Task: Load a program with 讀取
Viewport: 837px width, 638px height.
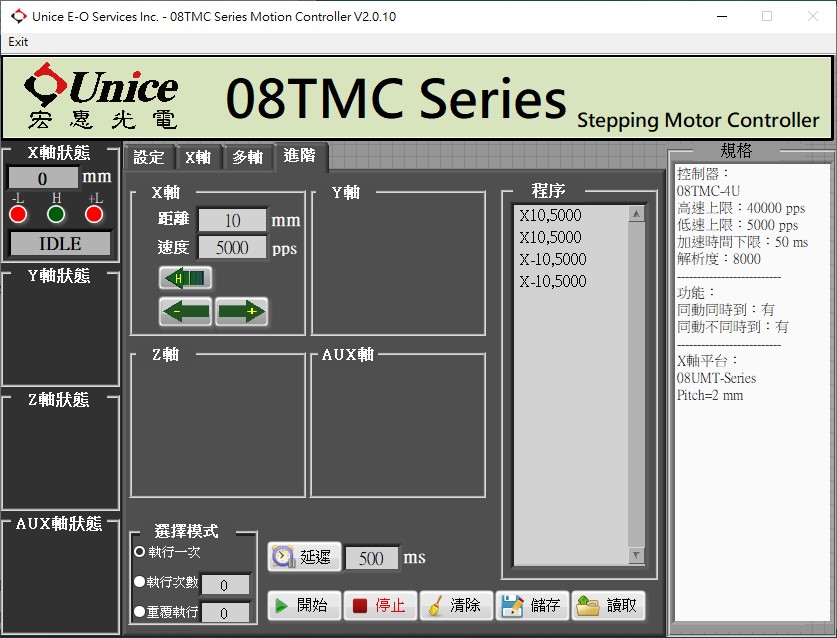Action: (609, 605)
